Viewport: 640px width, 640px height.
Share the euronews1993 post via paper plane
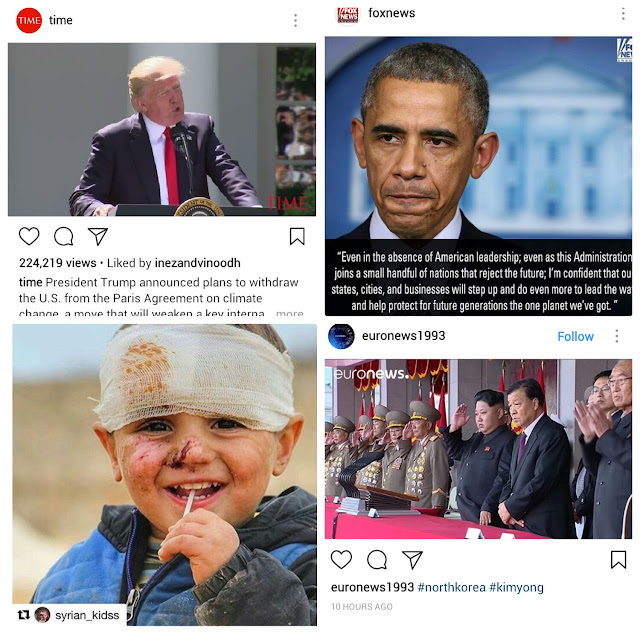click(x=412, y=559)
